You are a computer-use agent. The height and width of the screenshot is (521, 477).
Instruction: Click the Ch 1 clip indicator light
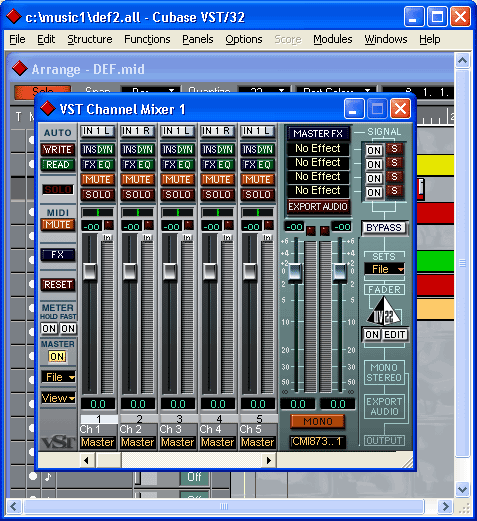click(x=109, y=225)
